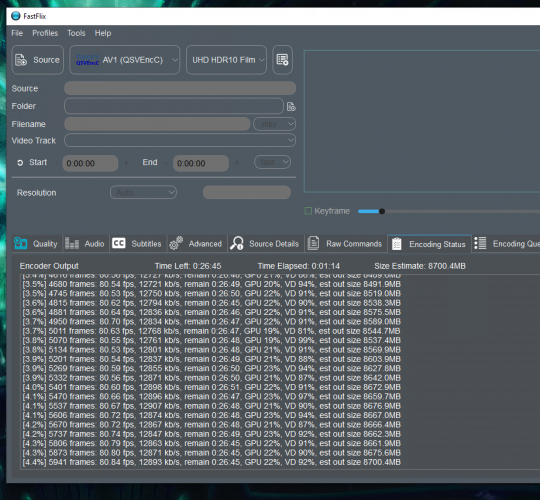Open the UHD HDR10 Film profile dropdown
Viewport: 540px width, 500px height.
click(226, 60)
